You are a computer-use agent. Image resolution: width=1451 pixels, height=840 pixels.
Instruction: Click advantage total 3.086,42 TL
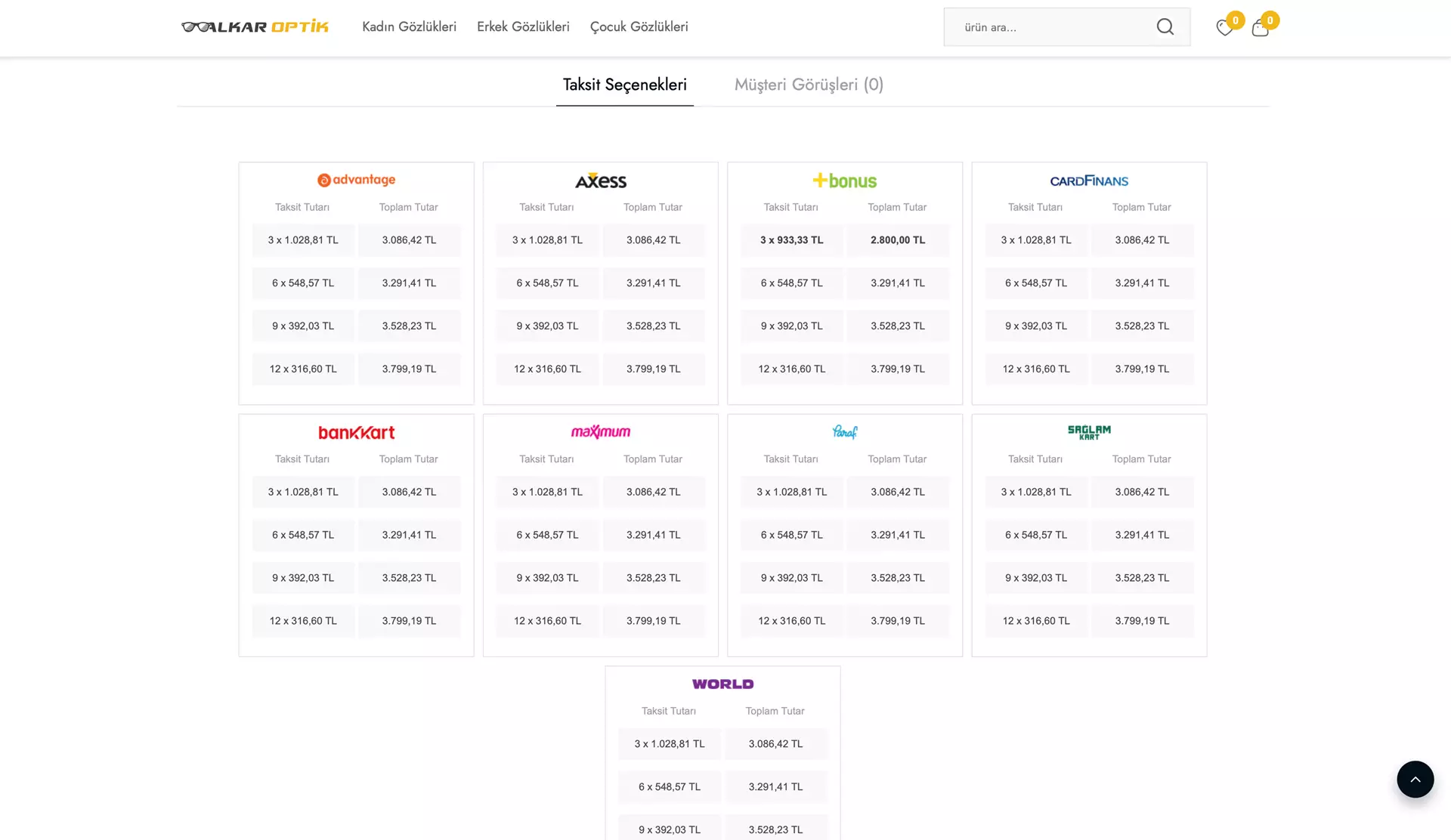tap(409, 240)
